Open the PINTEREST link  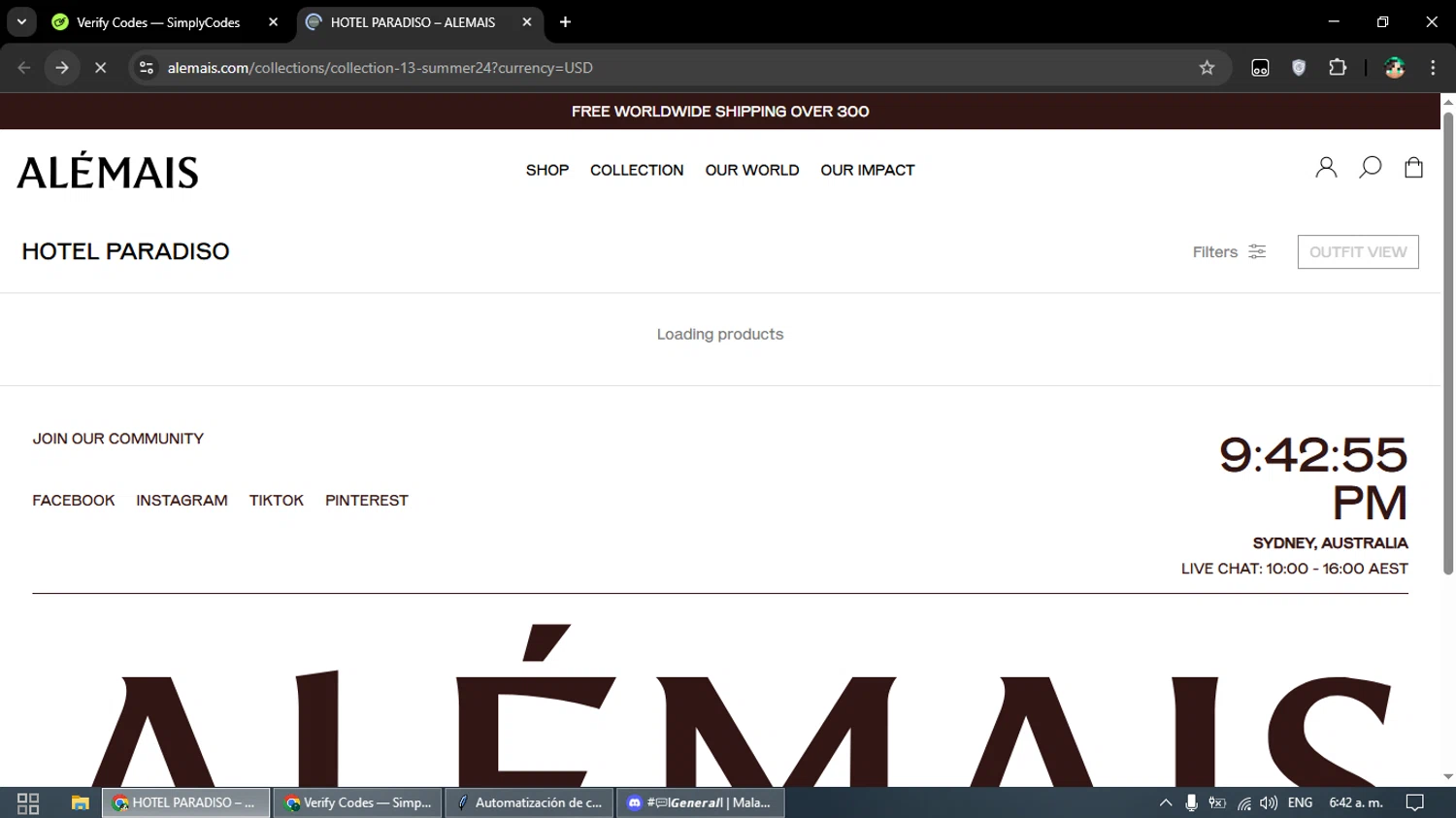pos(367,501)
